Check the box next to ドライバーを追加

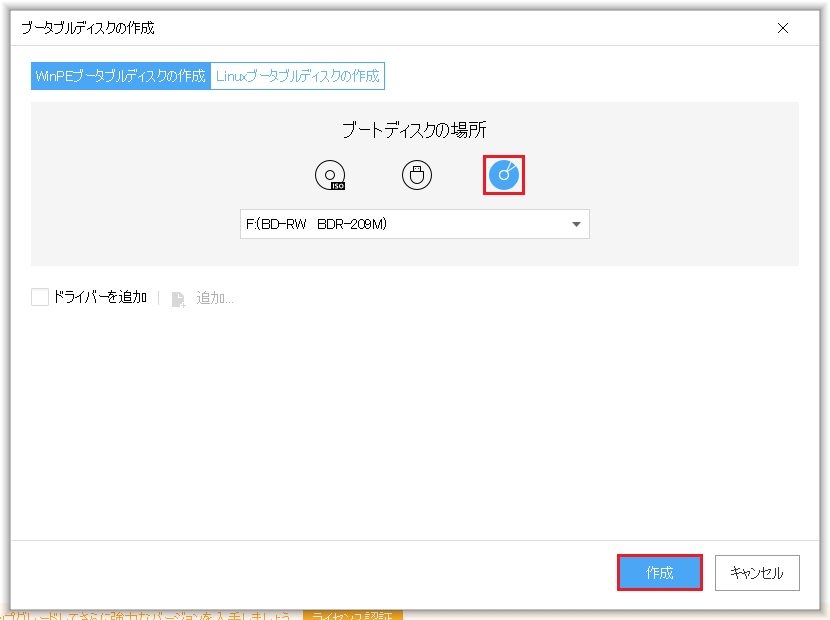[38, 296]
